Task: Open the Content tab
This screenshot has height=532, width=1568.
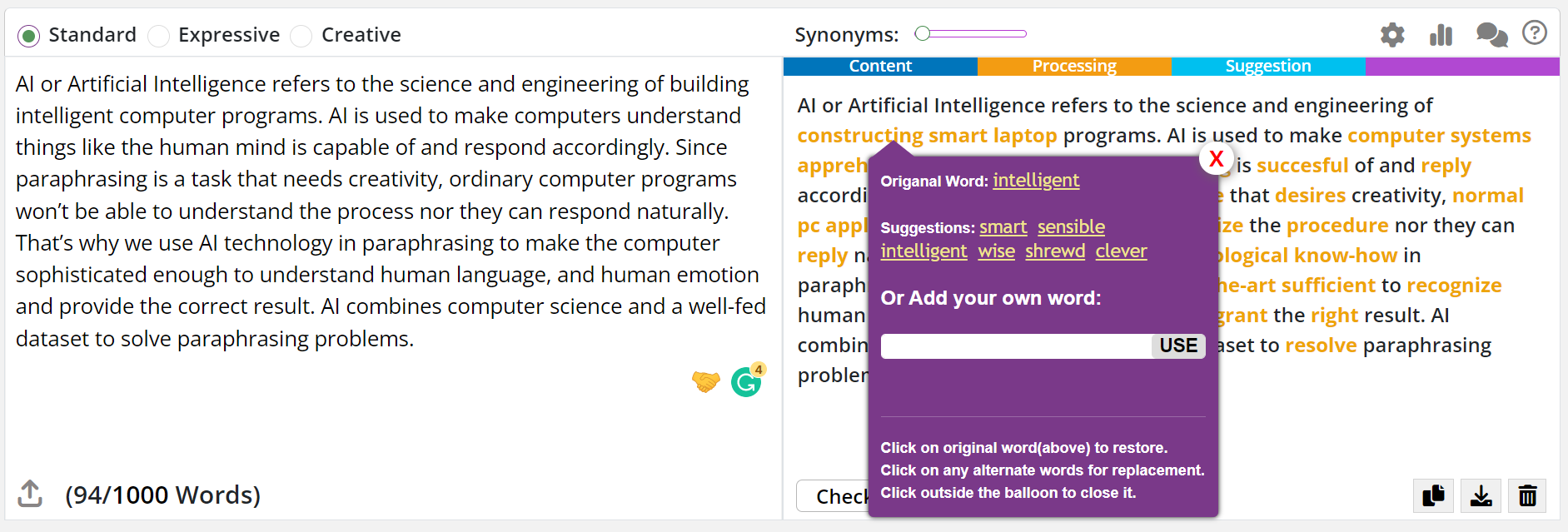Action: [880, 66]
